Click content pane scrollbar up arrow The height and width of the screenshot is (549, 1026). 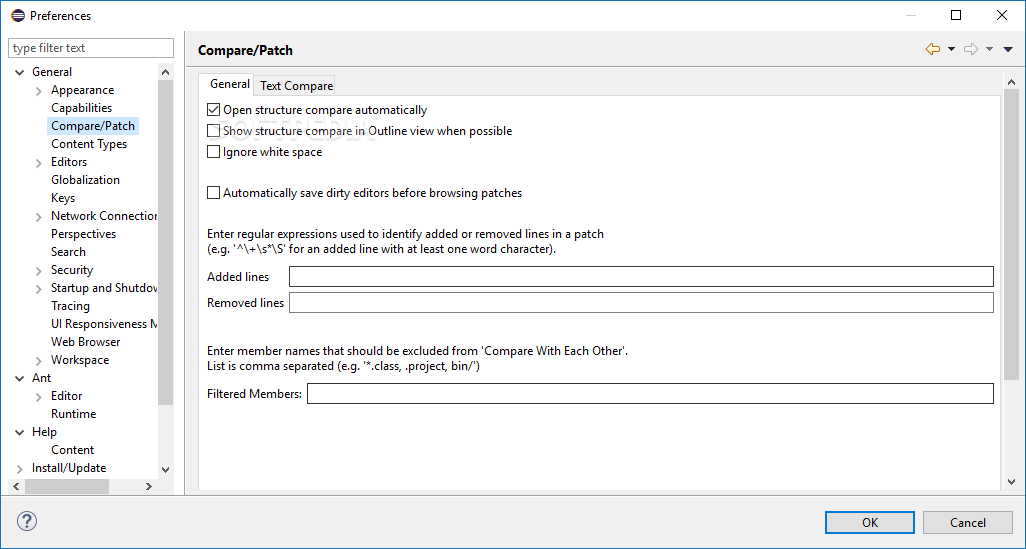[1012, 82]
